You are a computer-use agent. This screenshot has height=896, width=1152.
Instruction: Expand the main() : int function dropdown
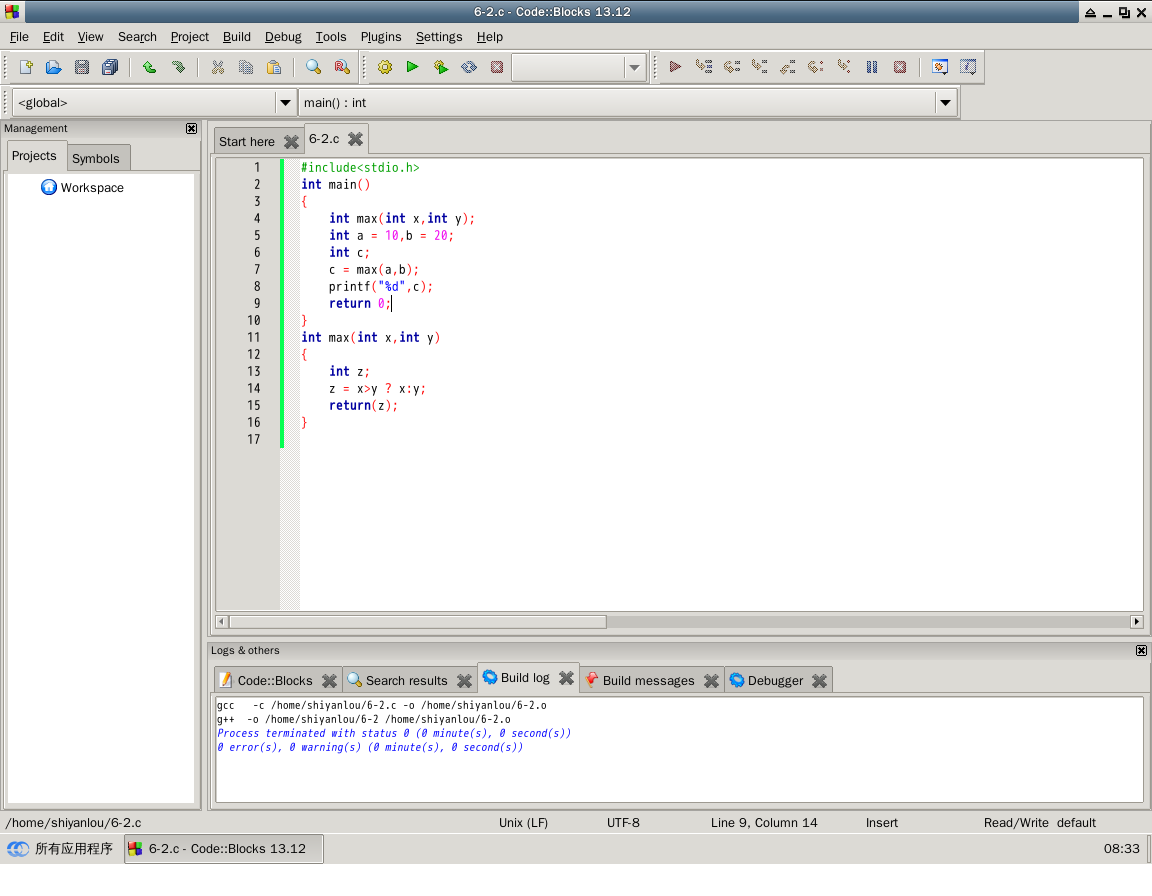pyautogui.click(x=946, y=103)
